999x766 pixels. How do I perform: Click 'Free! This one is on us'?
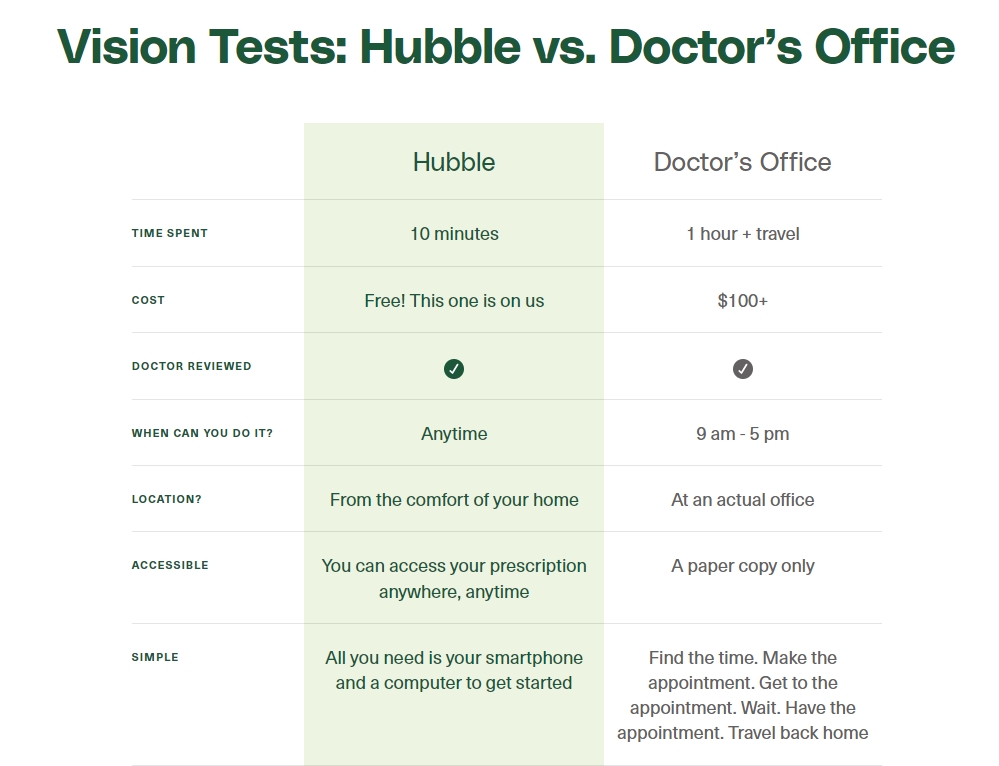coord(454,301)
